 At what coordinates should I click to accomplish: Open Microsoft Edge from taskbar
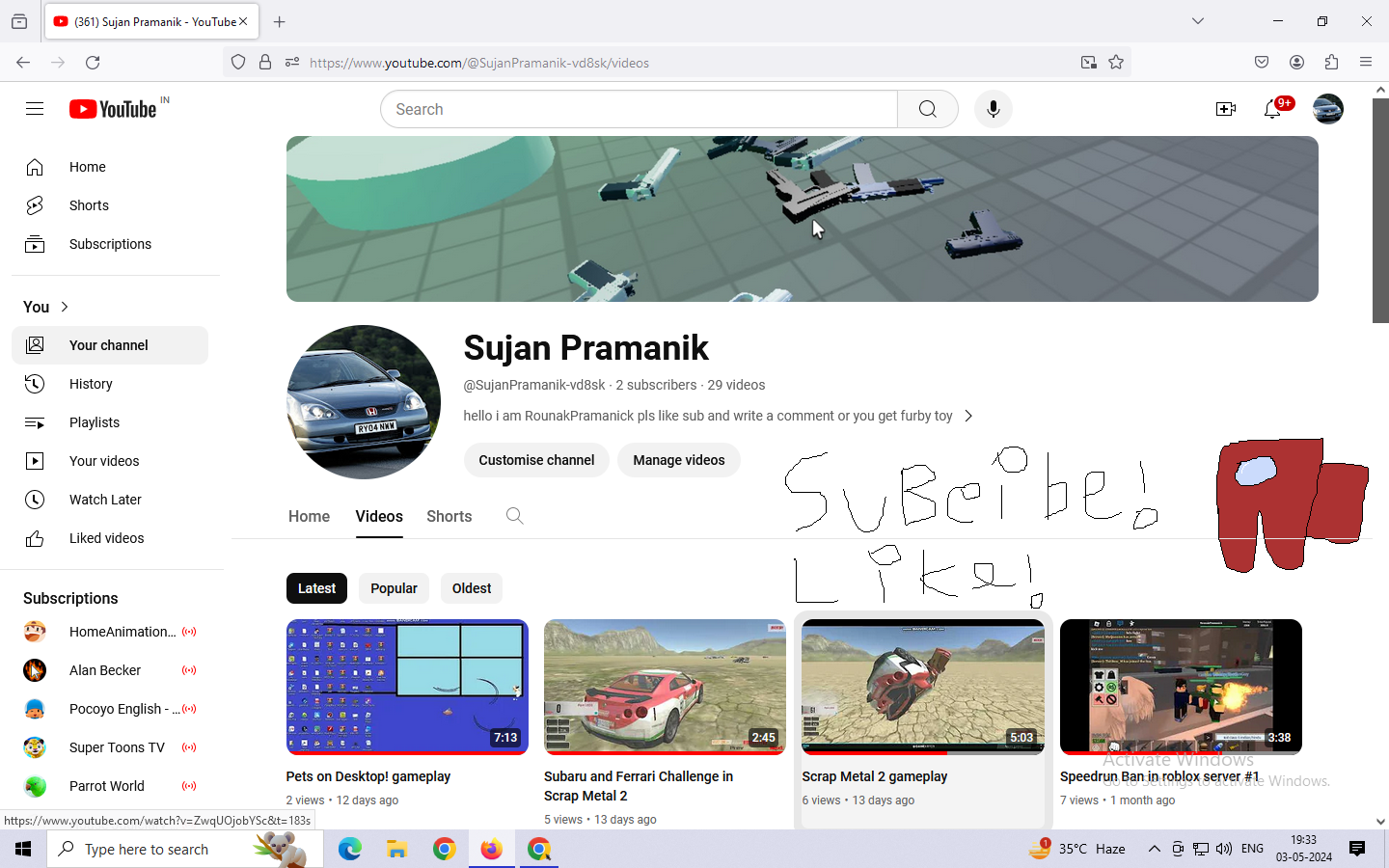(x=349, y=849)
